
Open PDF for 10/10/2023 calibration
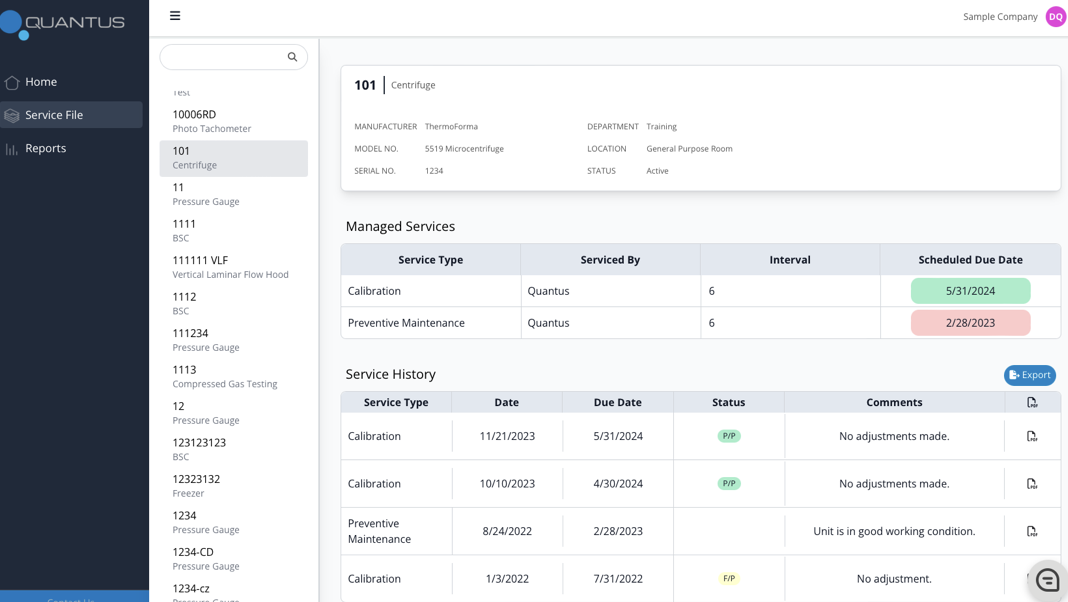coord(1031,484)
